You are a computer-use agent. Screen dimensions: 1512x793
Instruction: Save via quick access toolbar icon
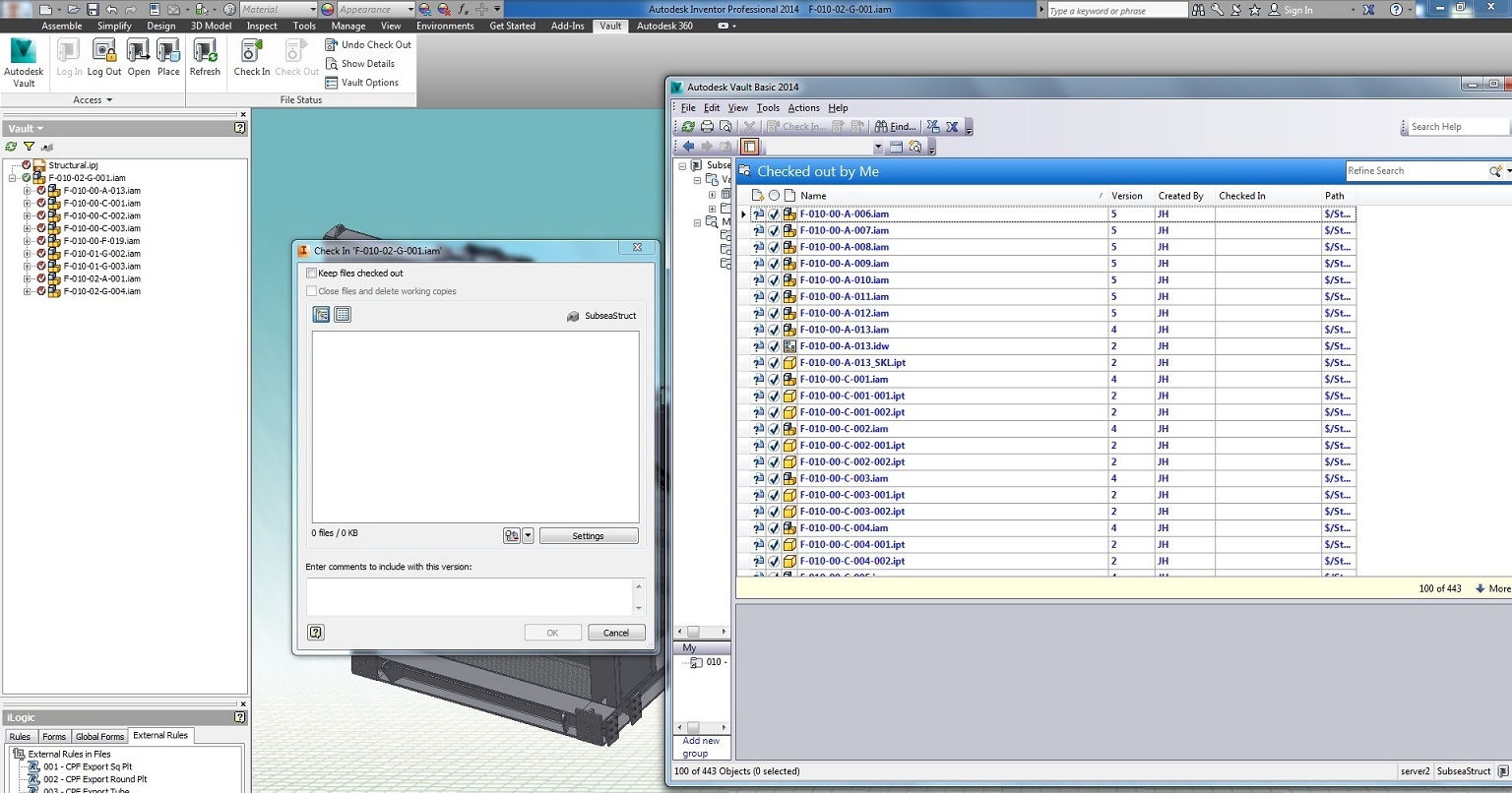point(93,9)
